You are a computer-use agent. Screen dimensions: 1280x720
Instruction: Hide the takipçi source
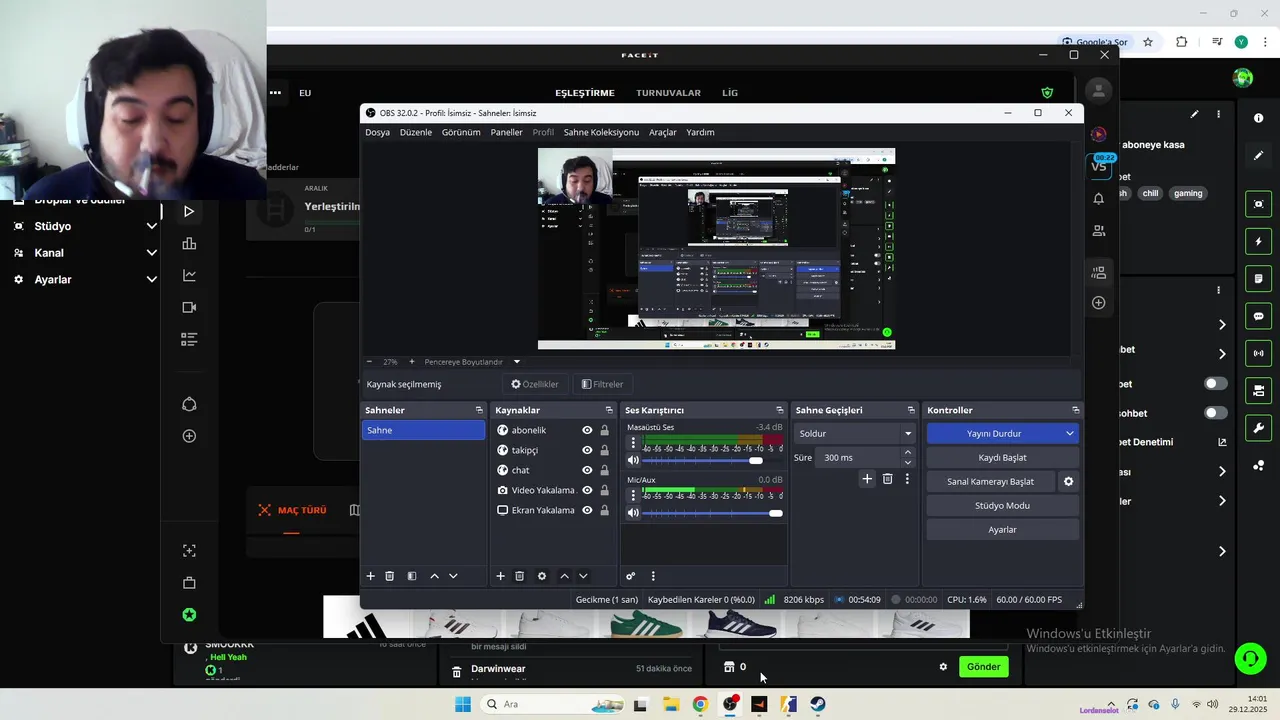pos(587,450)
